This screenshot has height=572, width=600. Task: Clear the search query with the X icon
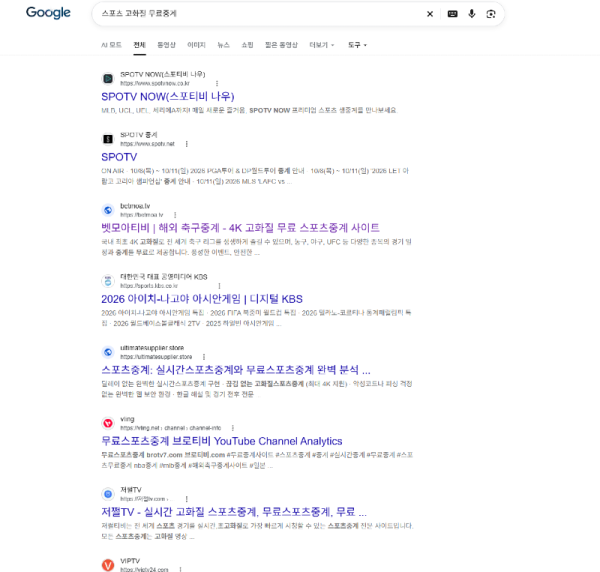430,14
